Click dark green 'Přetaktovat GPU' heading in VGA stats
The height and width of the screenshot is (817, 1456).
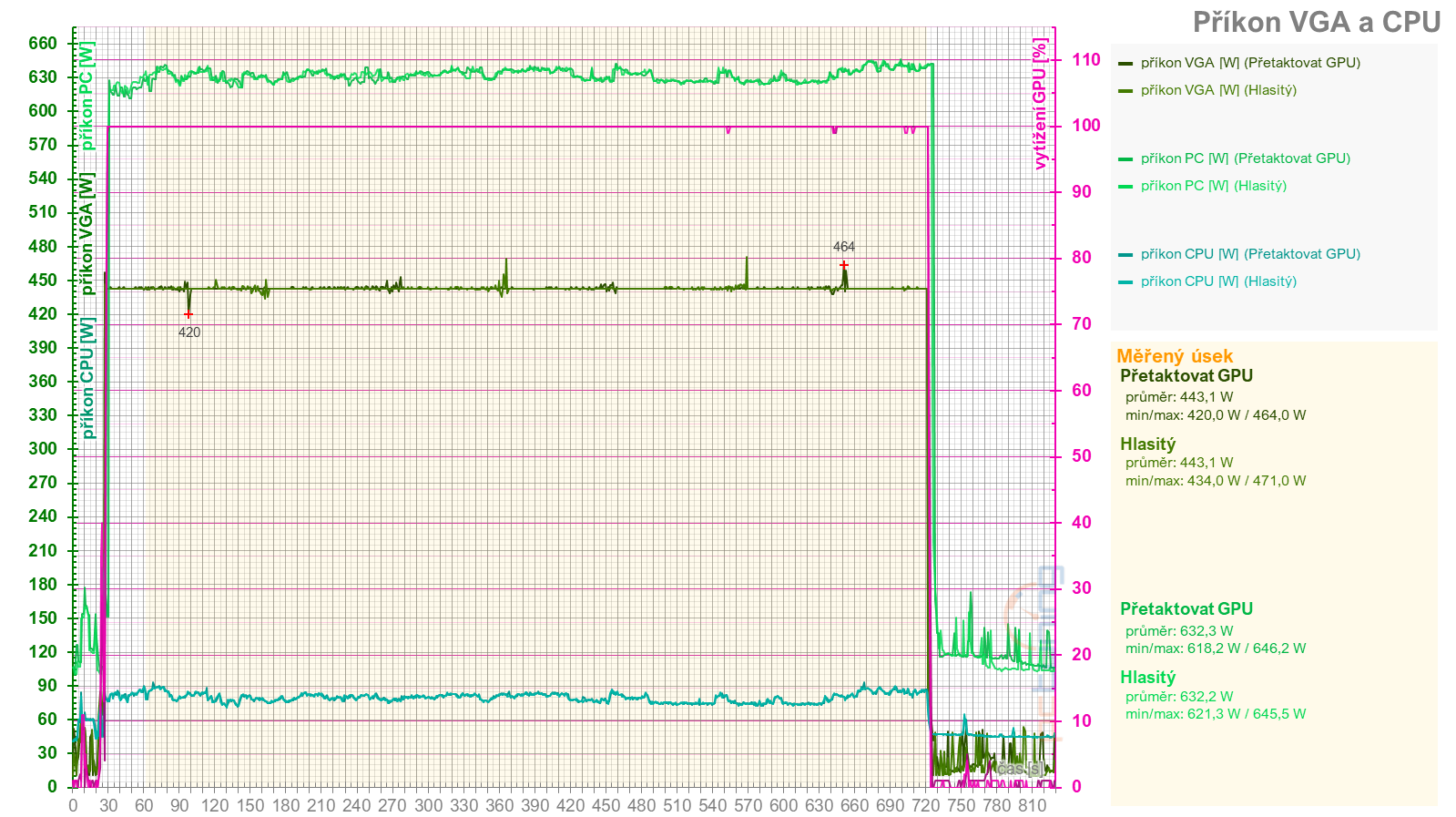(1186, 376)
